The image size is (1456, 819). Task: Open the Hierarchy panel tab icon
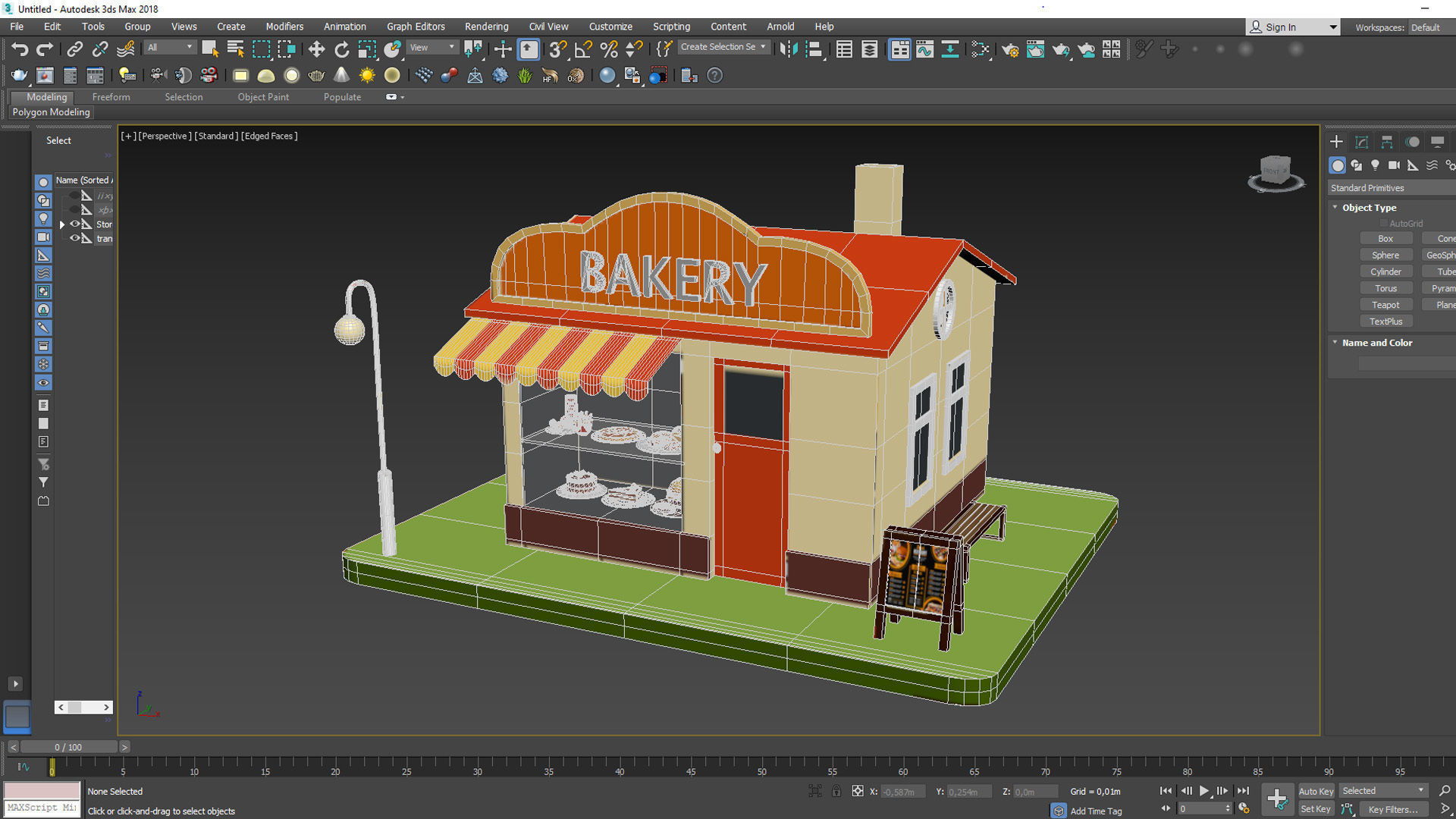click(x=1387, y=142)
